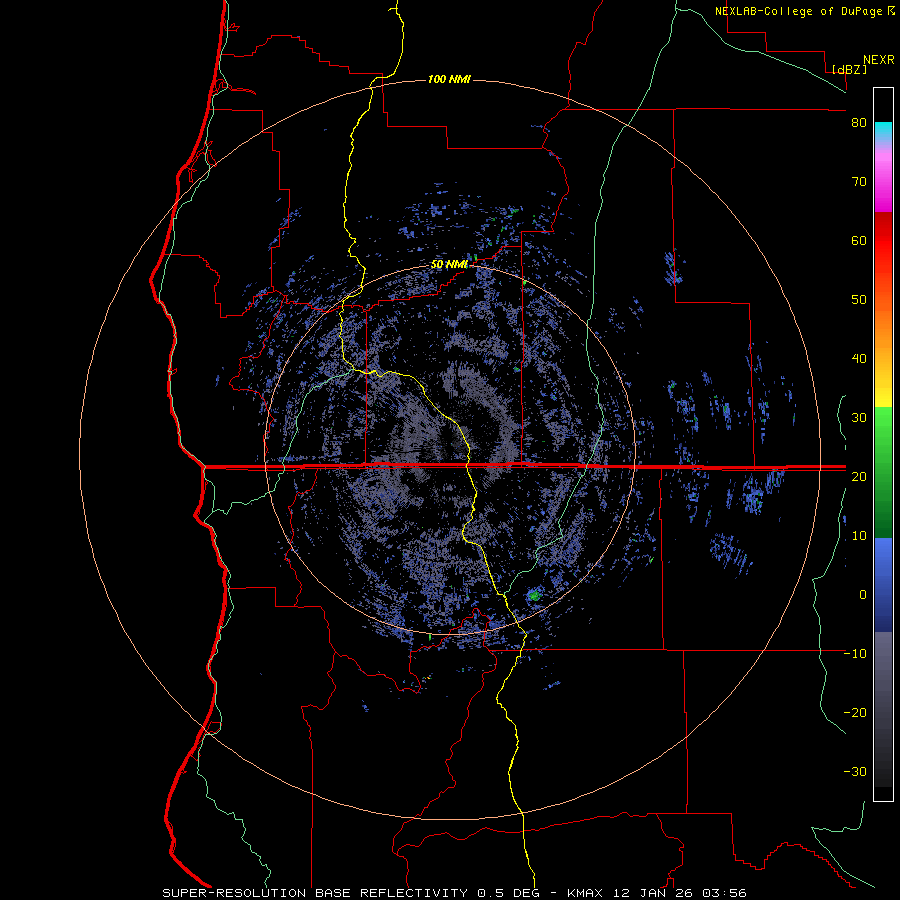Image resolution: width=900 pixels, height=900 pixels.
Task: Click the red segment of the color bar
Action: click(x=883, y=241)
